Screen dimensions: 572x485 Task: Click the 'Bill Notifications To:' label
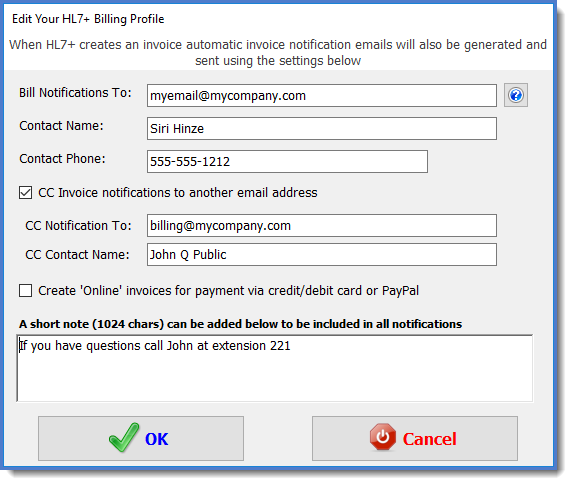tap(75, 93)
